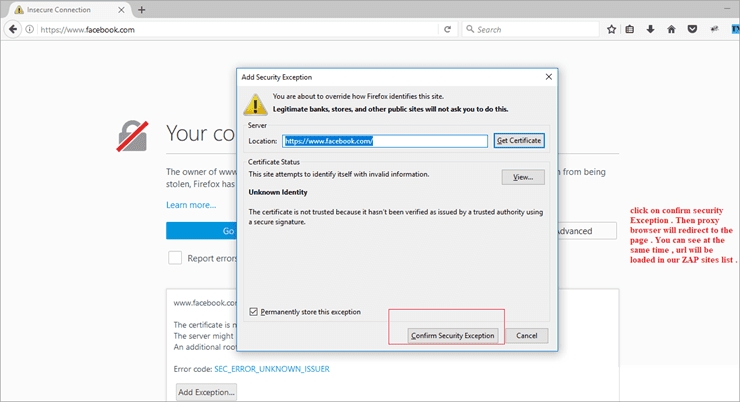Image resolution: width=740 pixels, height=402 pixels.
Task: Open site information icon in address bar
Action: point(30,29)
